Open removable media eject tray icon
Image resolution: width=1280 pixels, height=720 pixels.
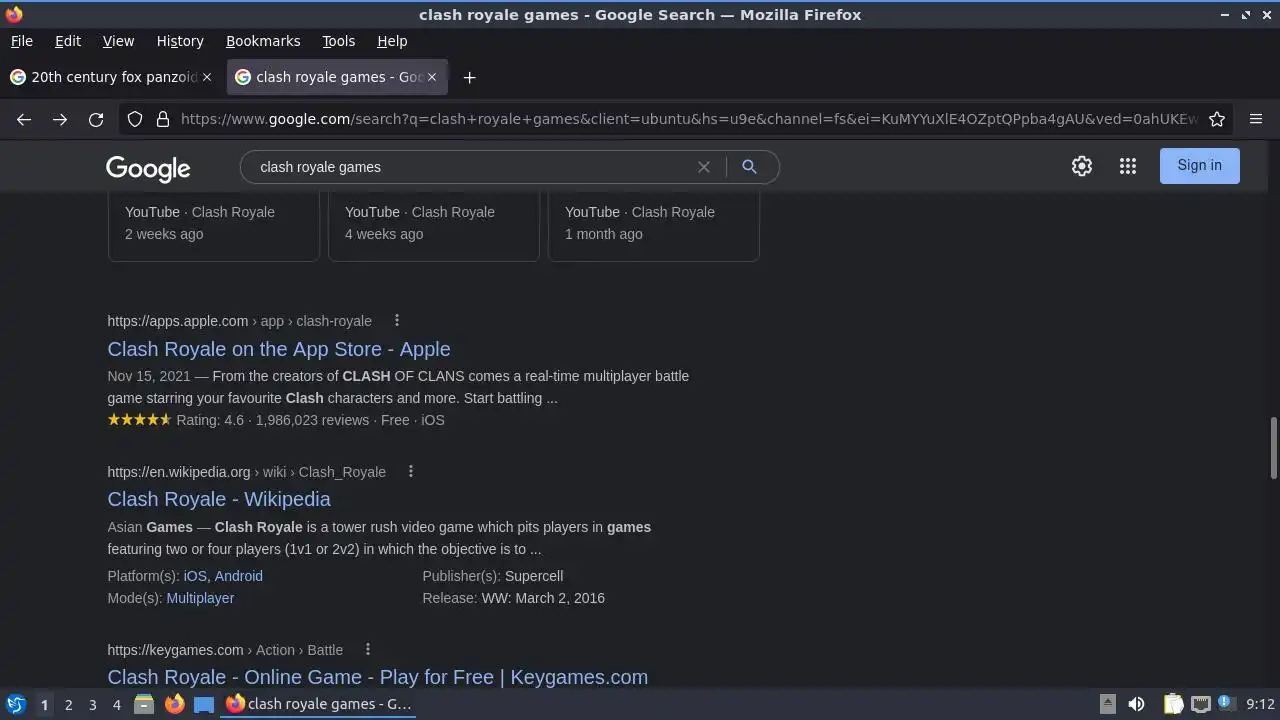(x=1108, y=704)
